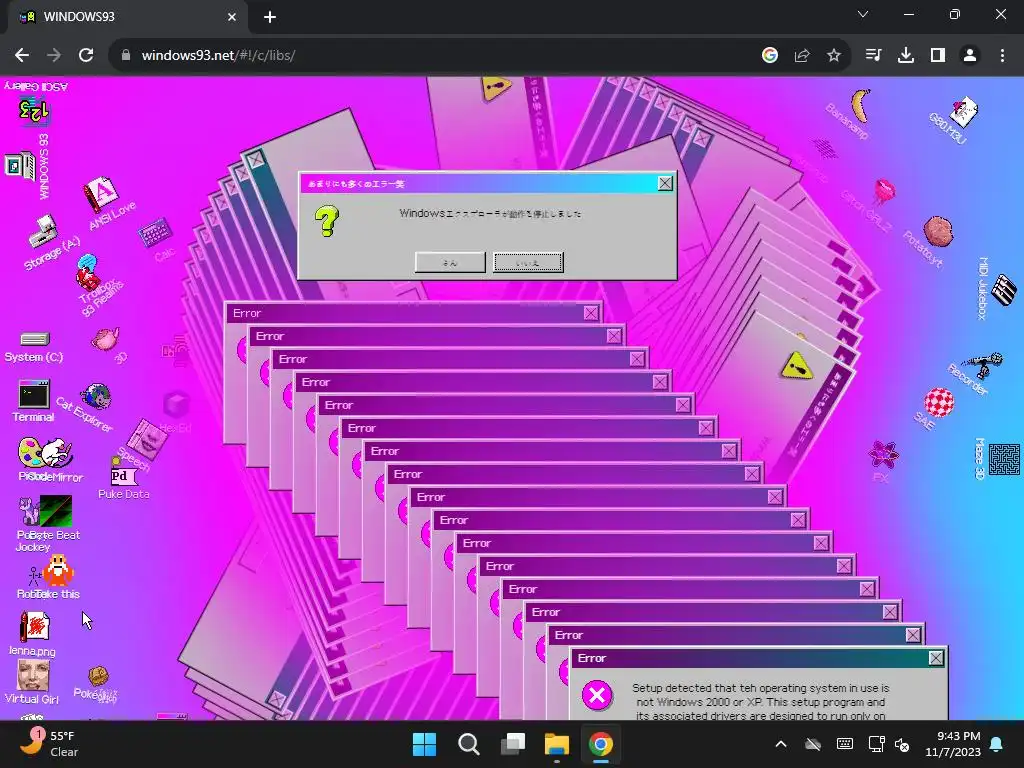This screenshot has width=1024, height=768.
Task: Open the Glitch GRLZ lips icon
Action: [x=884, y=191]
